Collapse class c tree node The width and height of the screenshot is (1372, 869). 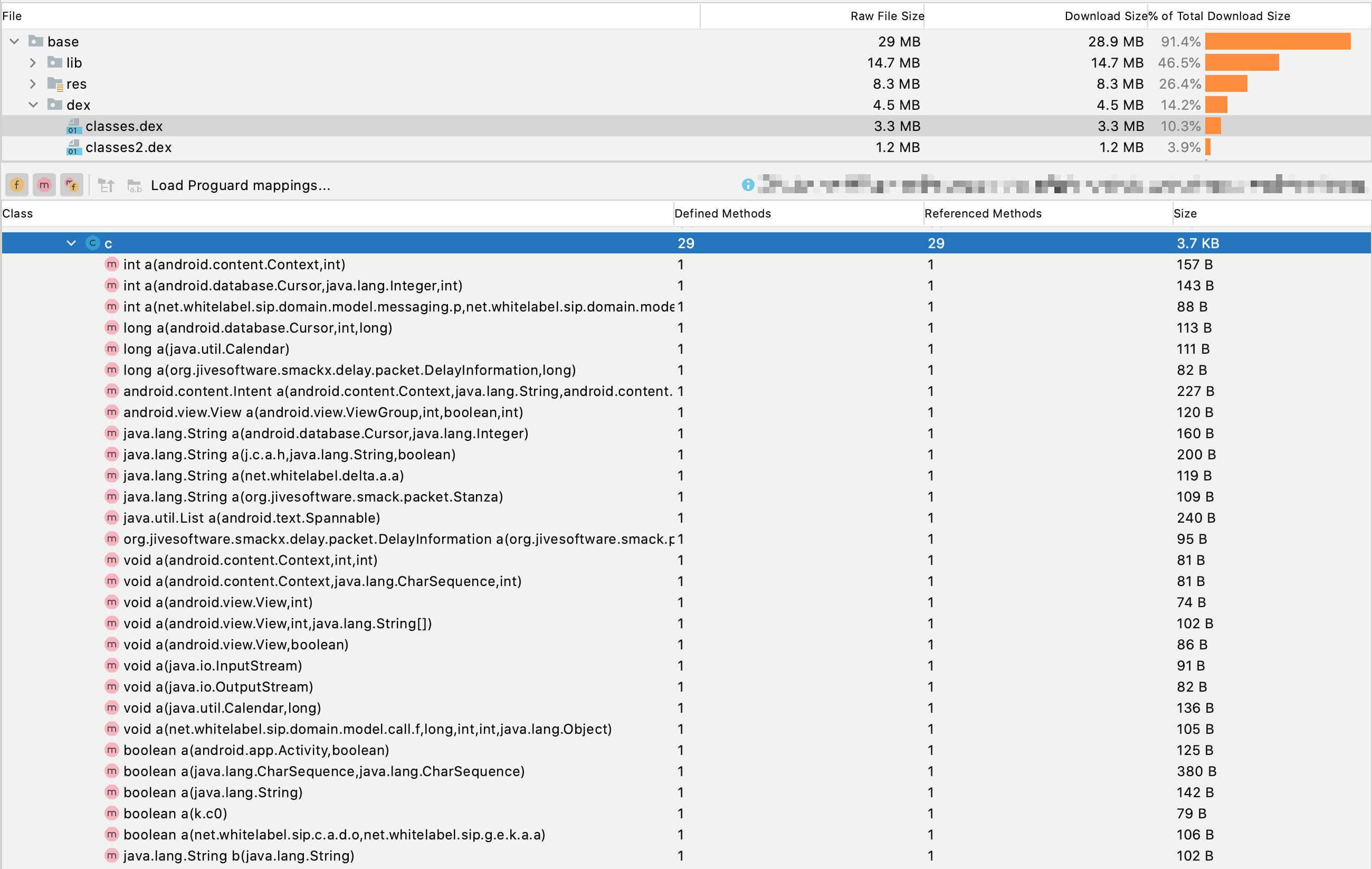point(71,243)
